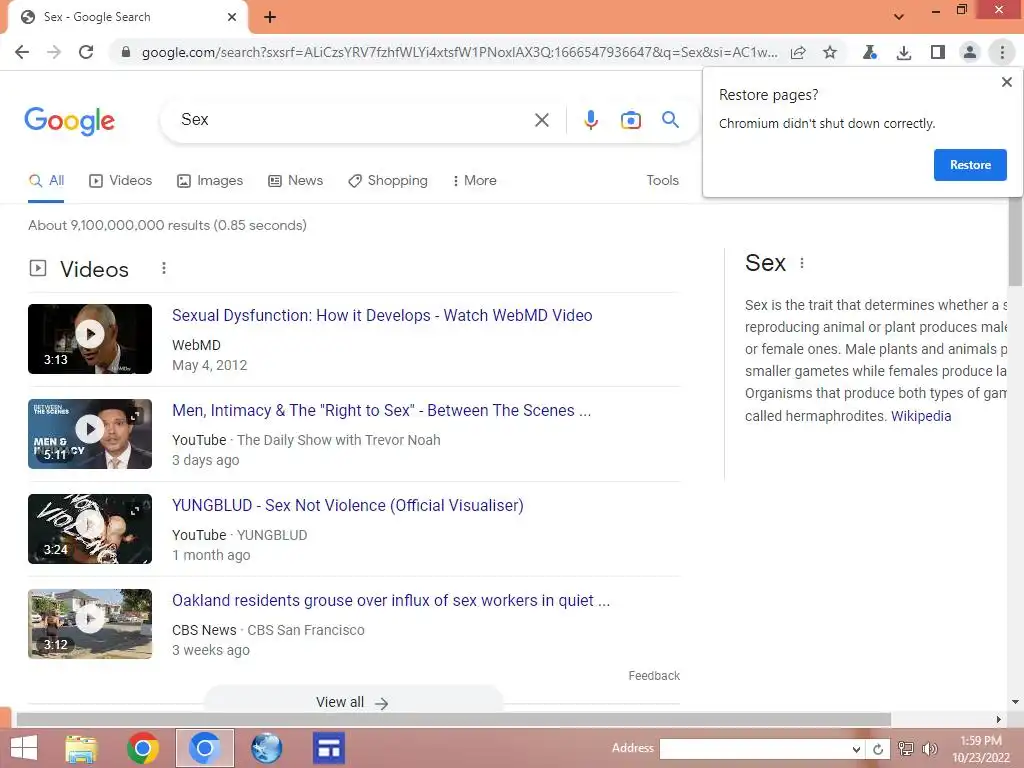Toggle the side panel icon
1024x768 pixels.
point(938,52)
